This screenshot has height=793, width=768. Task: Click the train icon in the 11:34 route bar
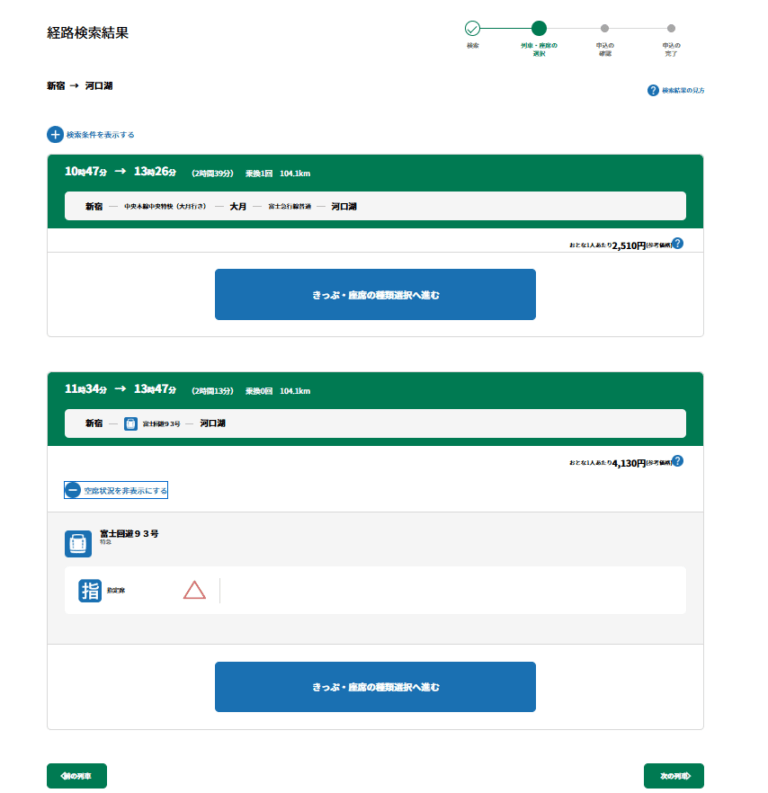[x=131, y=424]
